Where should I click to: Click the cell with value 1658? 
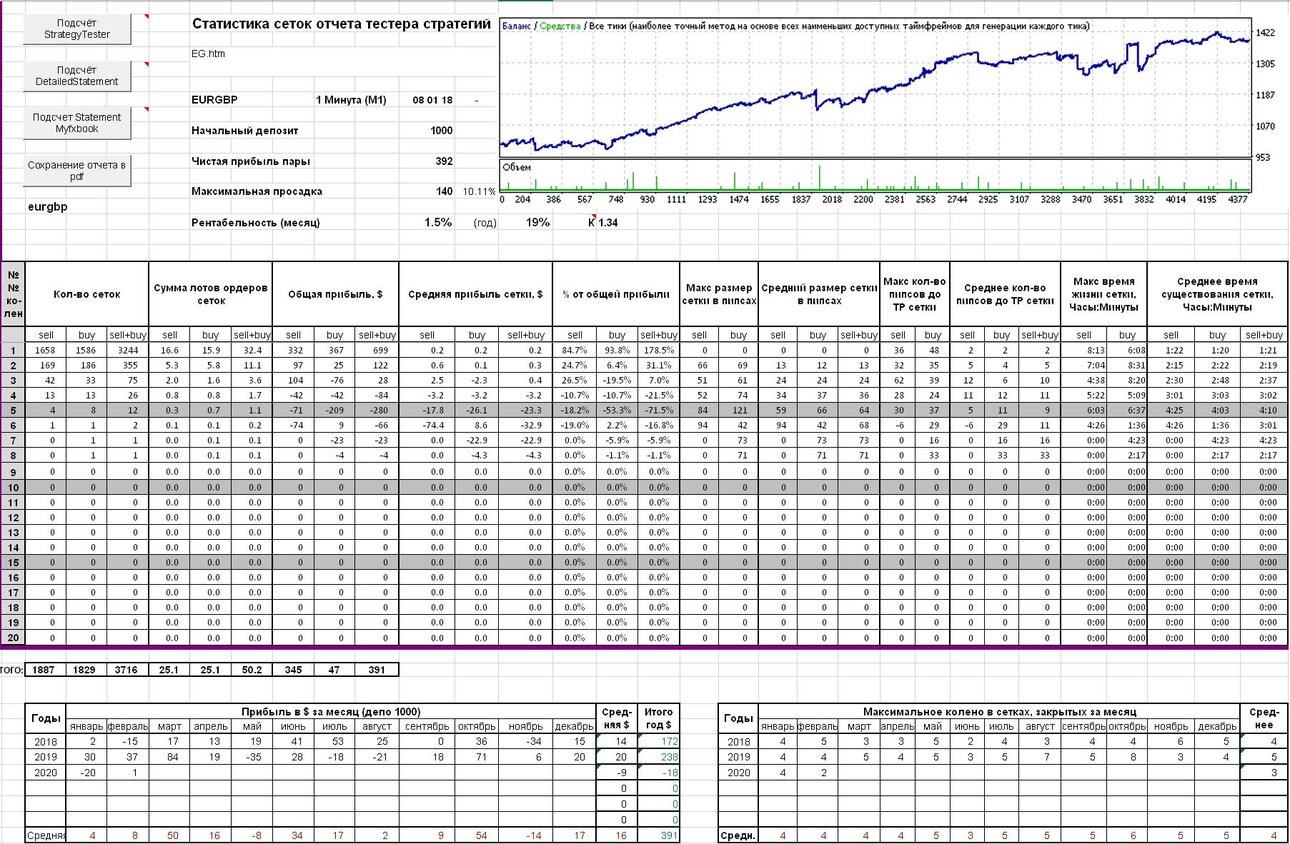point(44,350)
